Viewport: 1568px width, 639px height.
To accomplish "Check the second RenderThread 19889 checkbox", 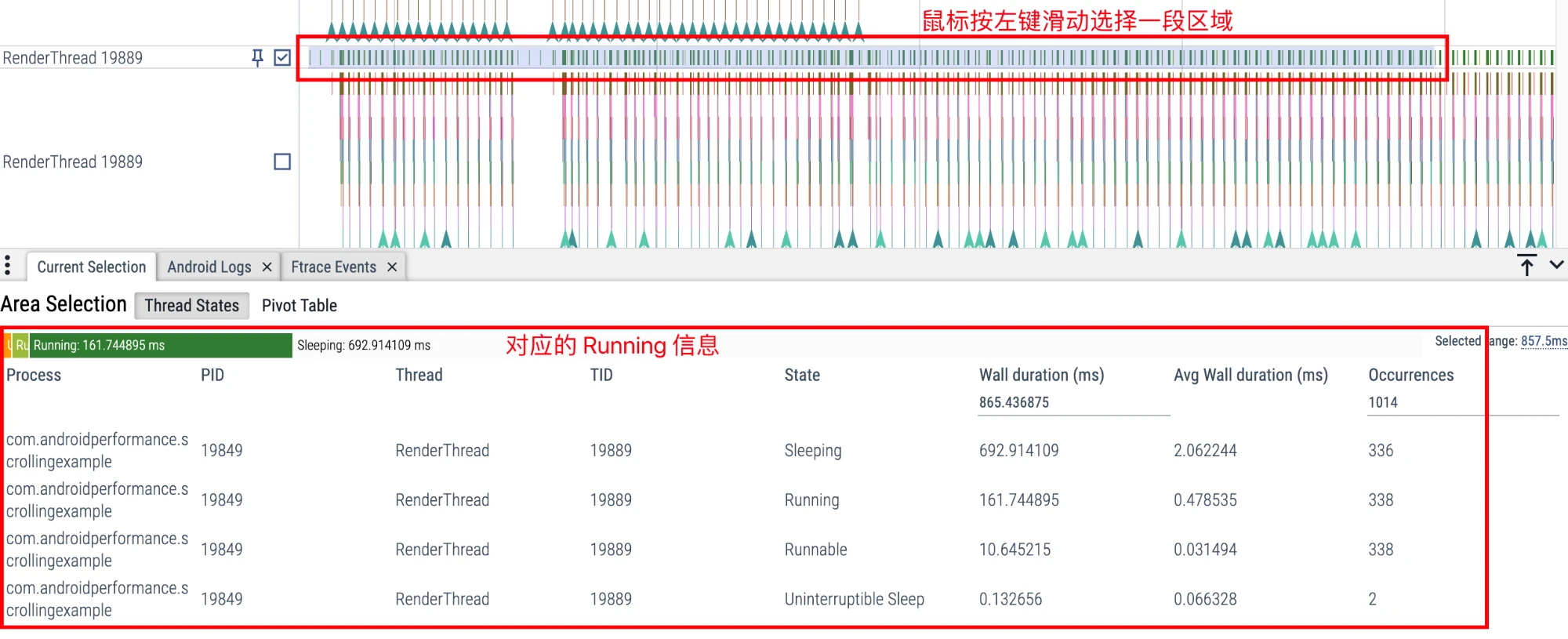I will click(282, 162).
